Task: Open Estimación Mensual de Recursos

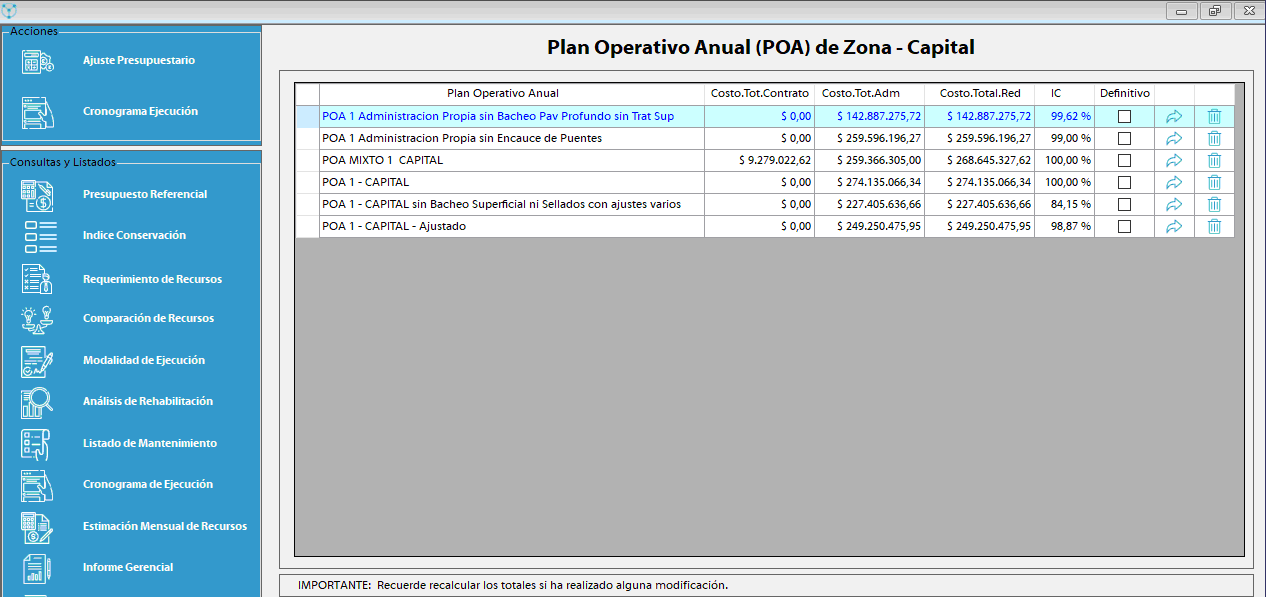Action: click(164, 526)
